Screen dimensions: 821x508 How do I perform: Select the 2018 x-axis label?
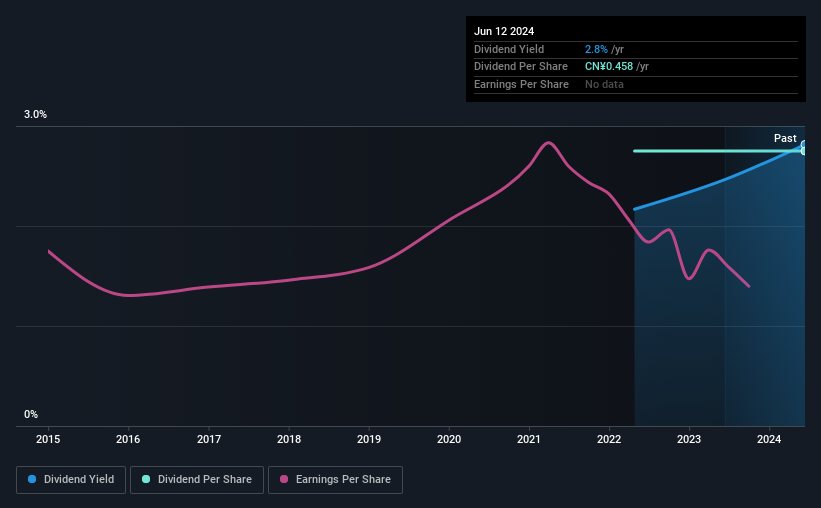(289, 439)
